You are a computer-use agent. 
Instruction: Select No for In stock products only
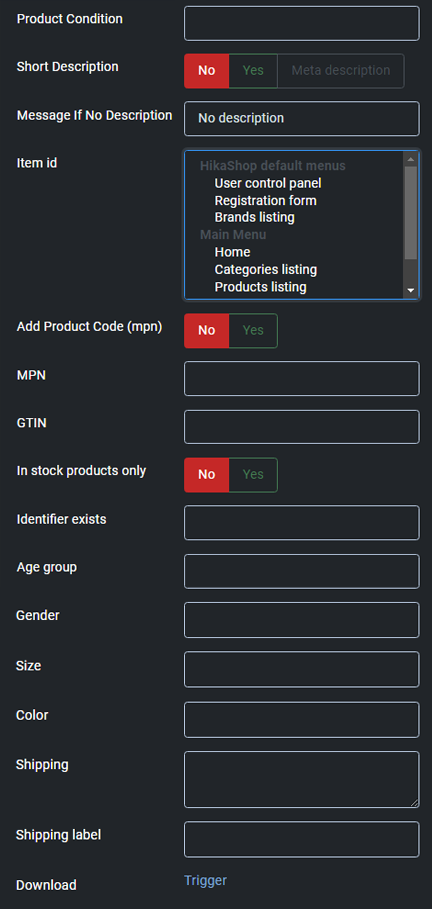206,475
